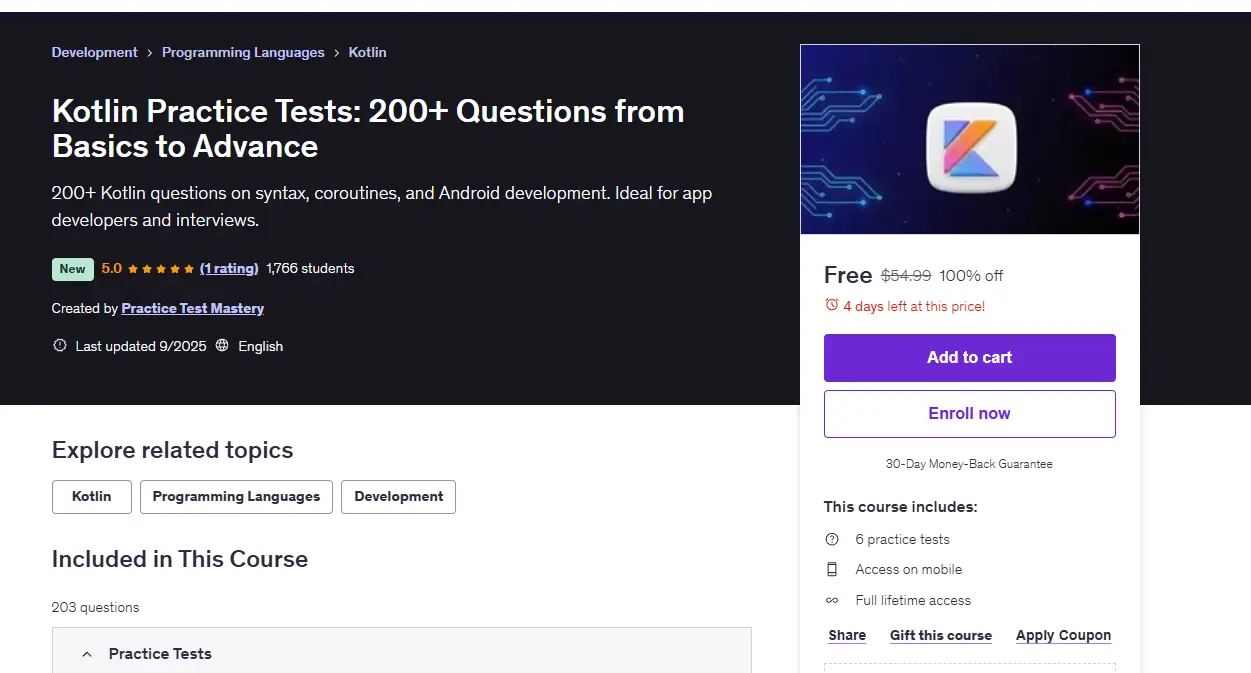Click the Add to cart button
Viewport: 1251px width, 673px height.
[x=969, y=358]
